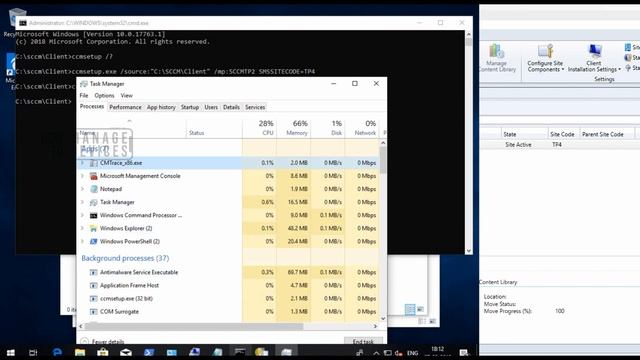Switch to the Startup tab
Viewport: 640px width, 360px height.
point(190,107)
